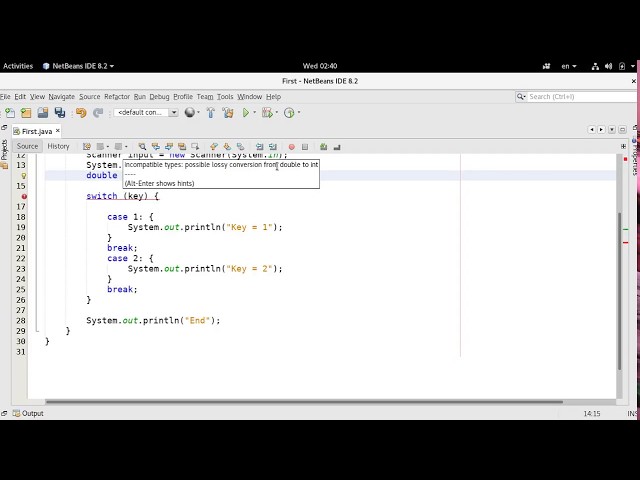Screen dimensions: 640x480
Task: Click the Open Project toolbar icon
Action: pyautogui.click(x=43, y=113)
